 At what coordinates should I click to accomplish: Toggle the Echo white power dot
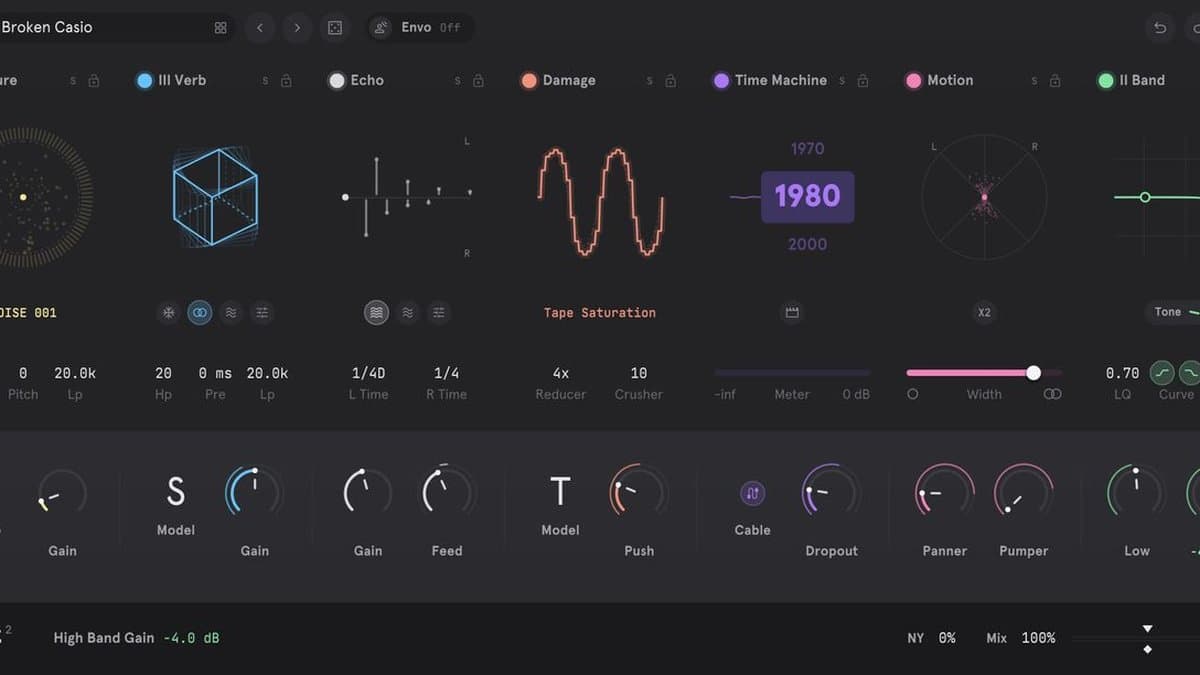click(x=337, y=81)
